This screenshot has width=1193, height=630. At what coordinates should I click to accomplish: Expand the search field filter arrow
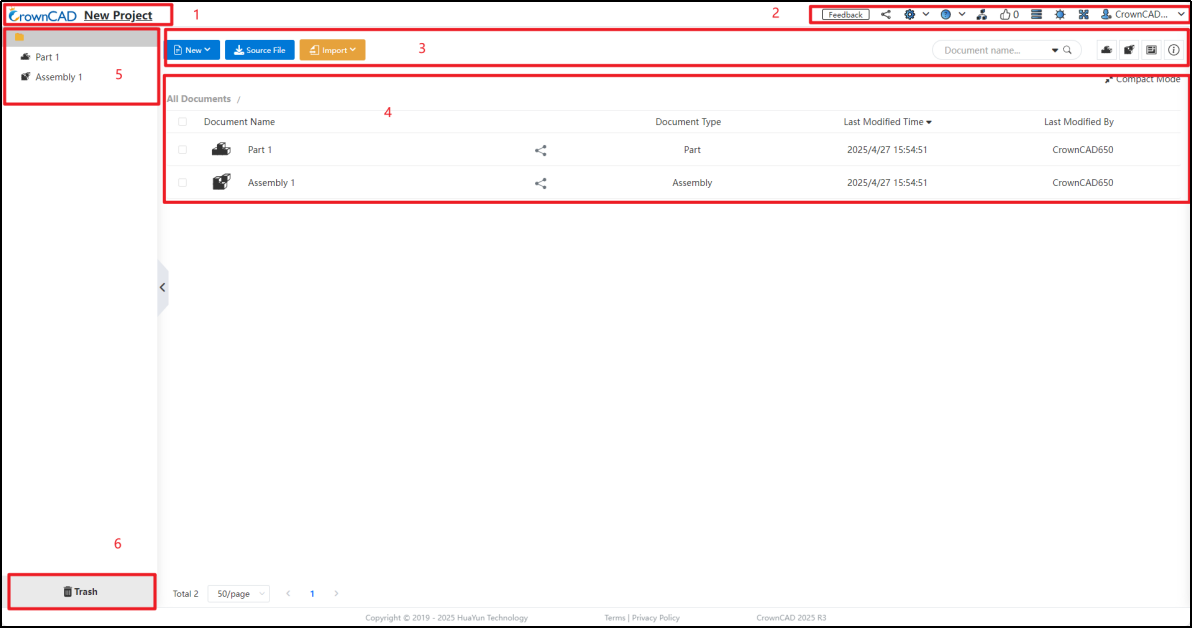1055,50
